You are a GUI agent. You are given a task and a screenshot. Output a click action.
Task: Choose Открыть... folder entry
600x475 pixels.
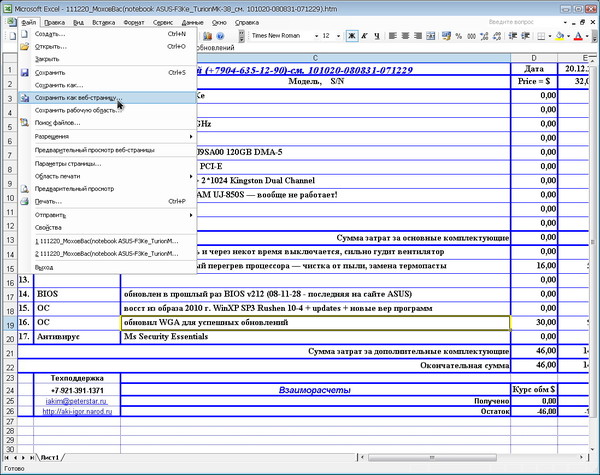click(108, 47)
